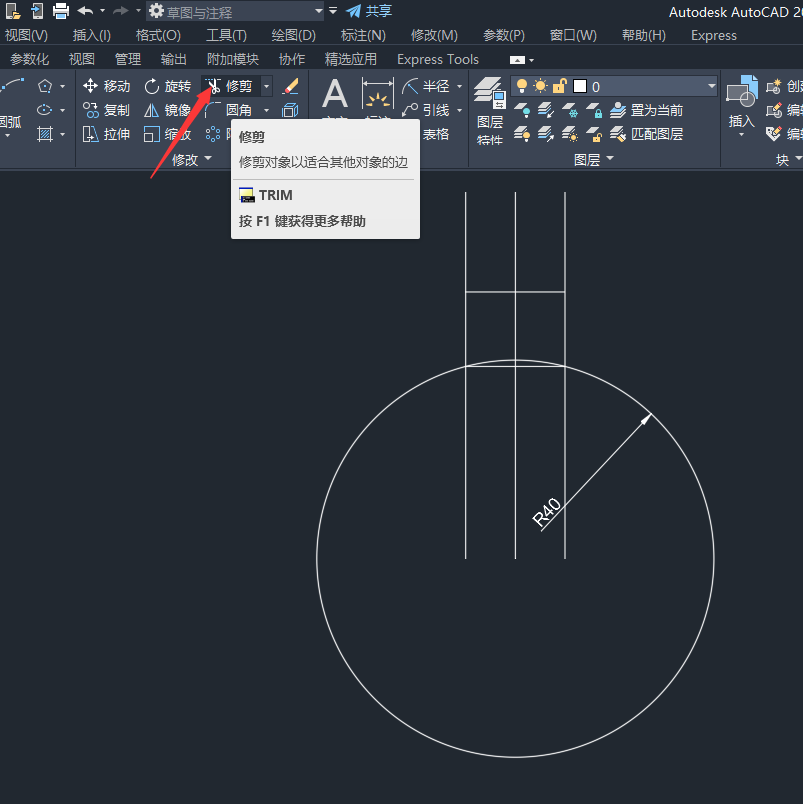803x804 pixels.
Task: Click layer 0 white color swatch
Action: 580,86
